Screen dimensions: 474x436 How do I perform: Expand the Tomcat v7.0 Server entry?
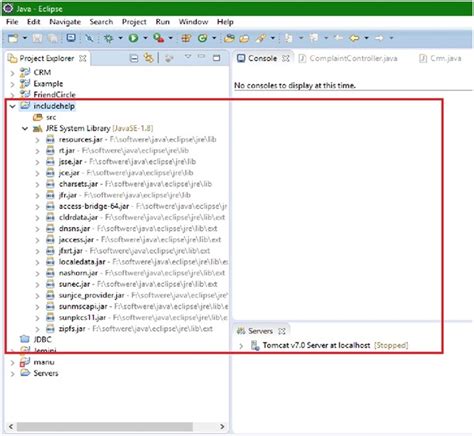(241, 346)
